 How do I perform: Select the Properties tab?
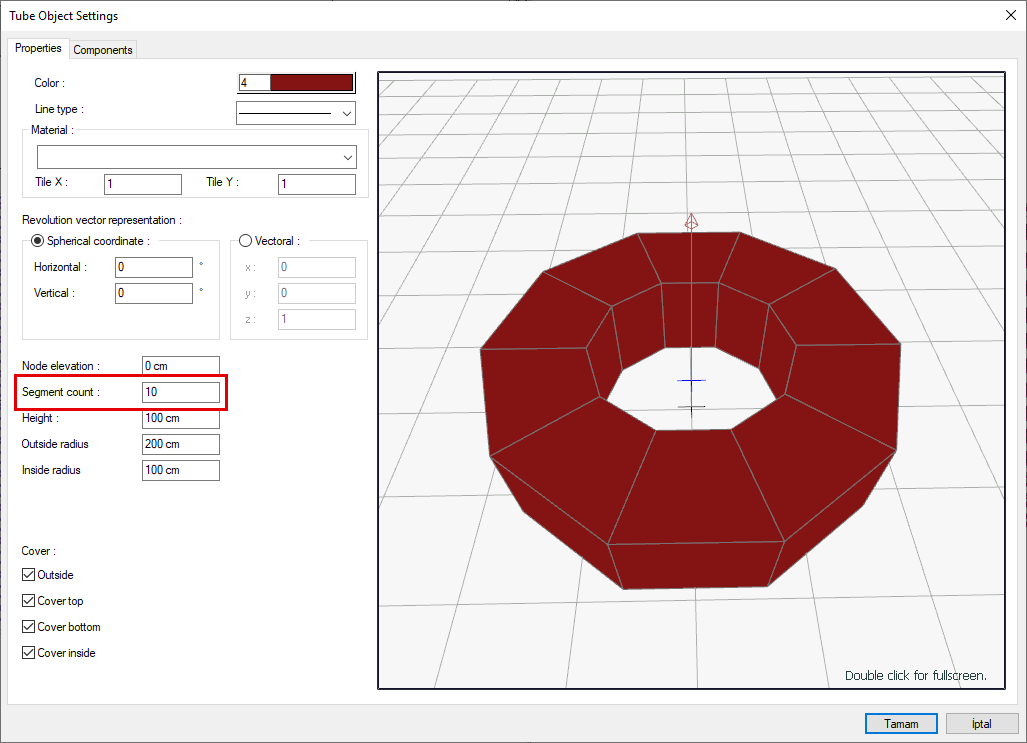click(38, 48)
